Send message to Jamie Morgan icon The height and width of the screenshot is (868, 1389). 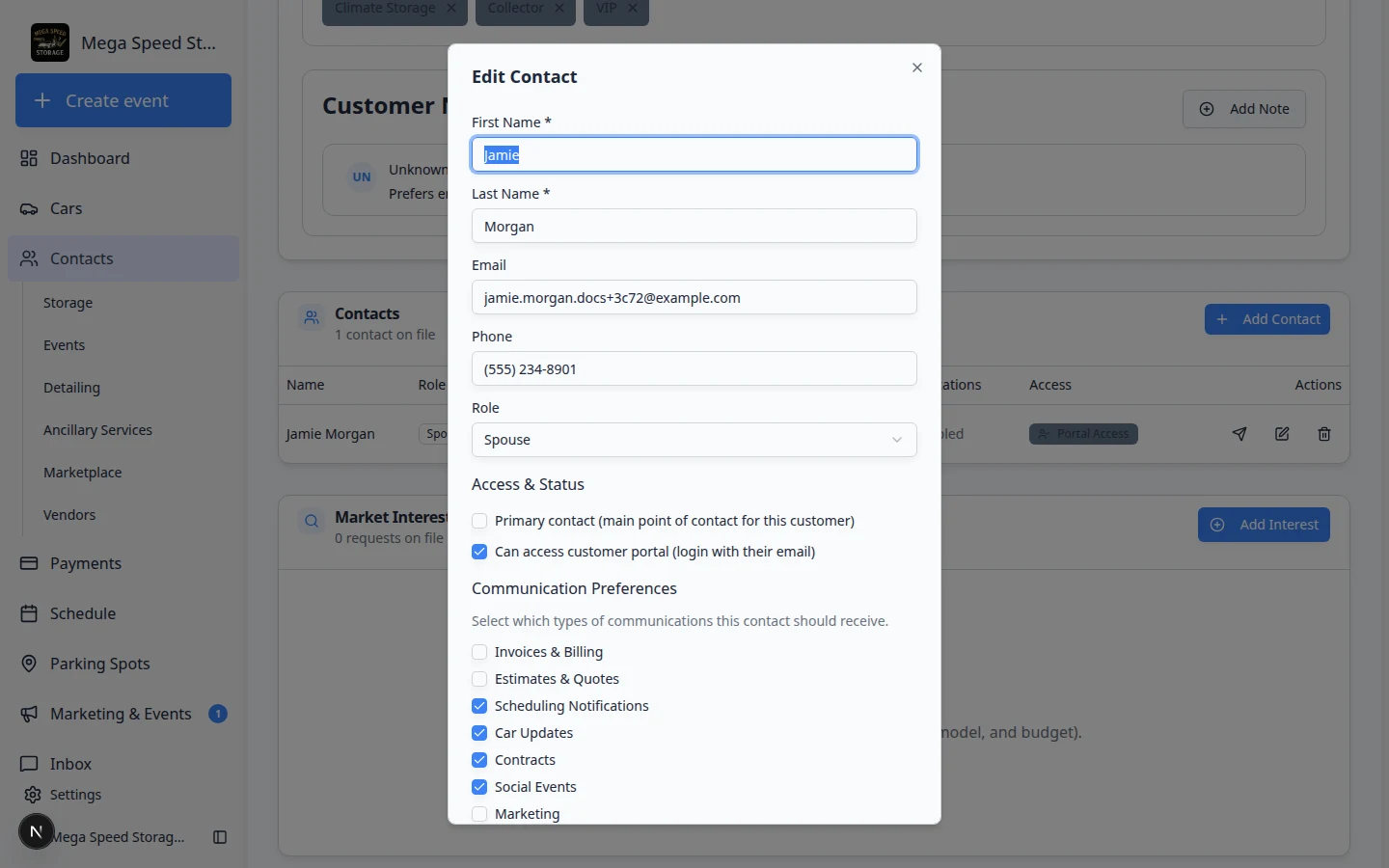[1239, 434]
